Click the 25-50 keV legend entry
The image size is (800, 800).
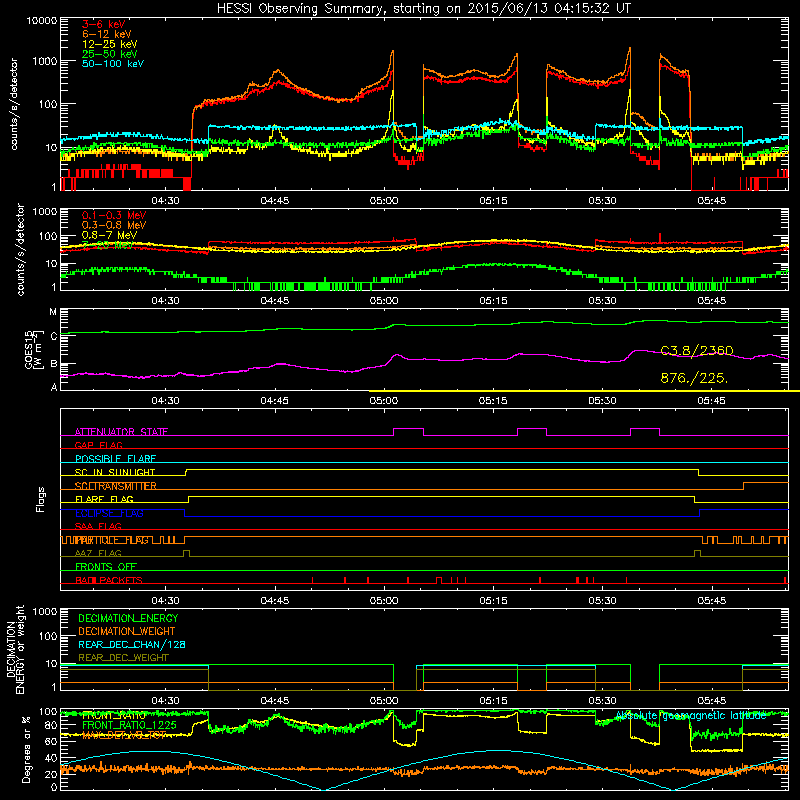pos(109,54)
